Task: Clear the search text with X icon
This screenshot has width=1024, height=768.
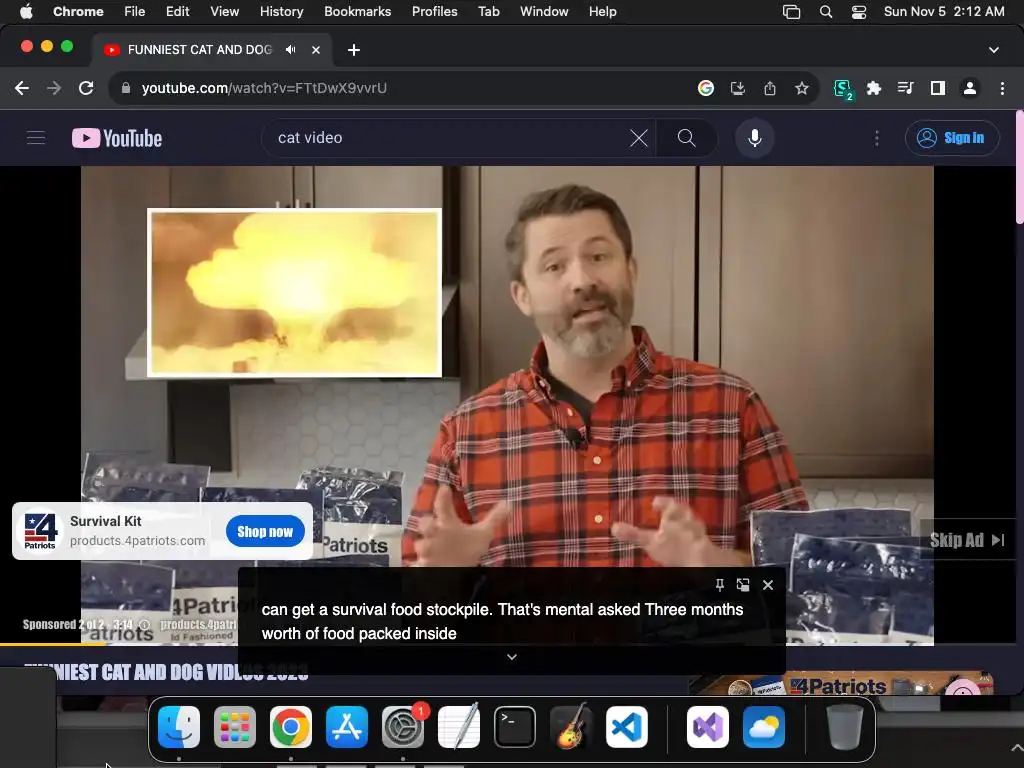Action: (x=639, y=138)
